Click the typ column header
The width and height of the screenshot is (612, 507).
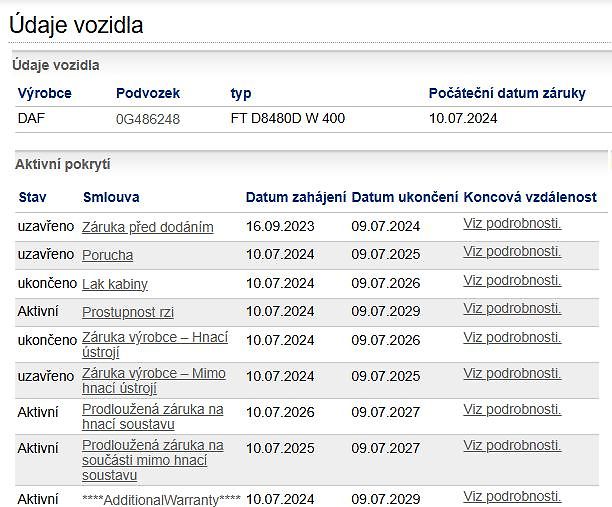pos(241,94)
